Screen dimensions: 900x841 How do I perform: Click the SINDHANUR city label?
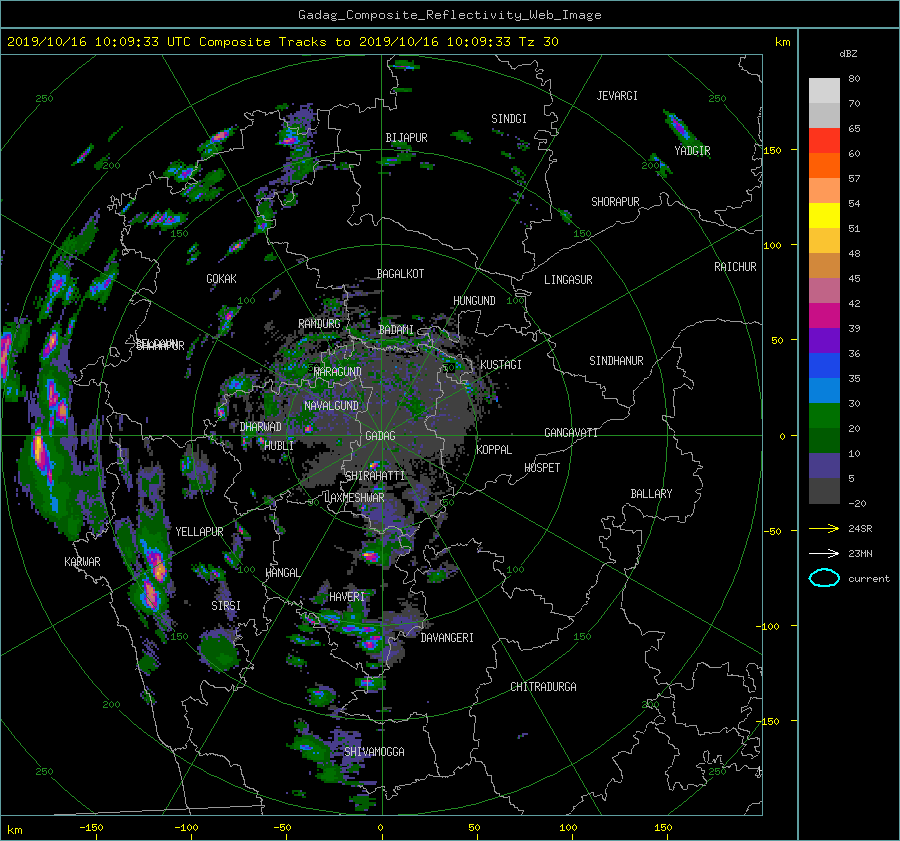pyautogui.click(x=616, y=361)
